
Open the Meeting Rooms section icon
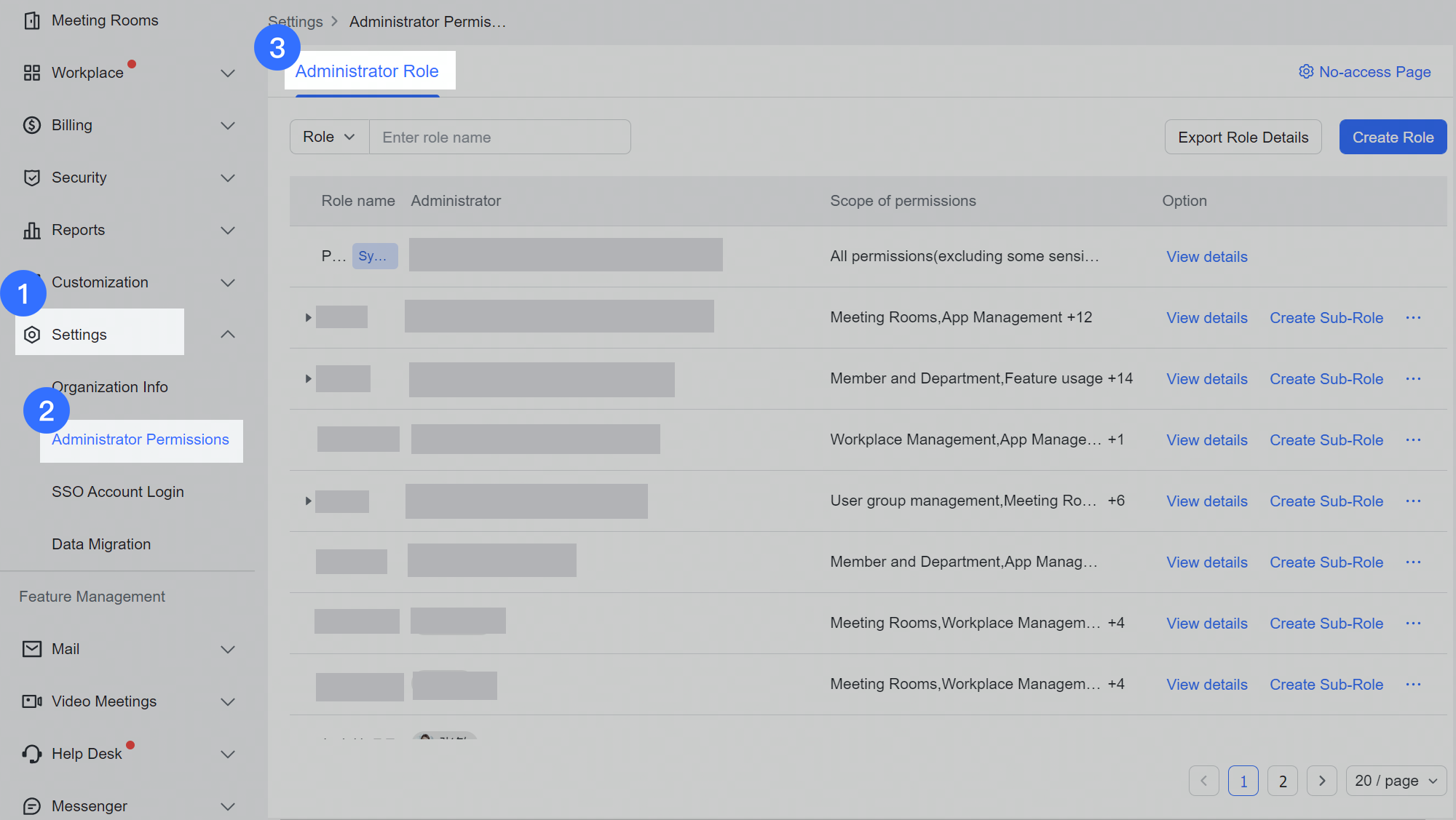tap(31, 20)
